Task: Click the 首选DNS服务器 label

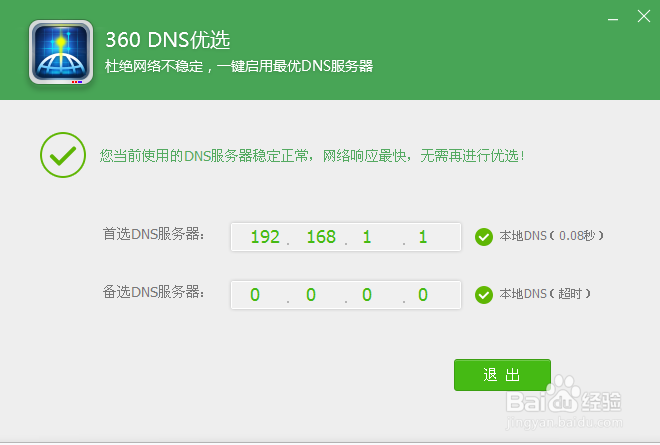Action: (x=153, y=234)
